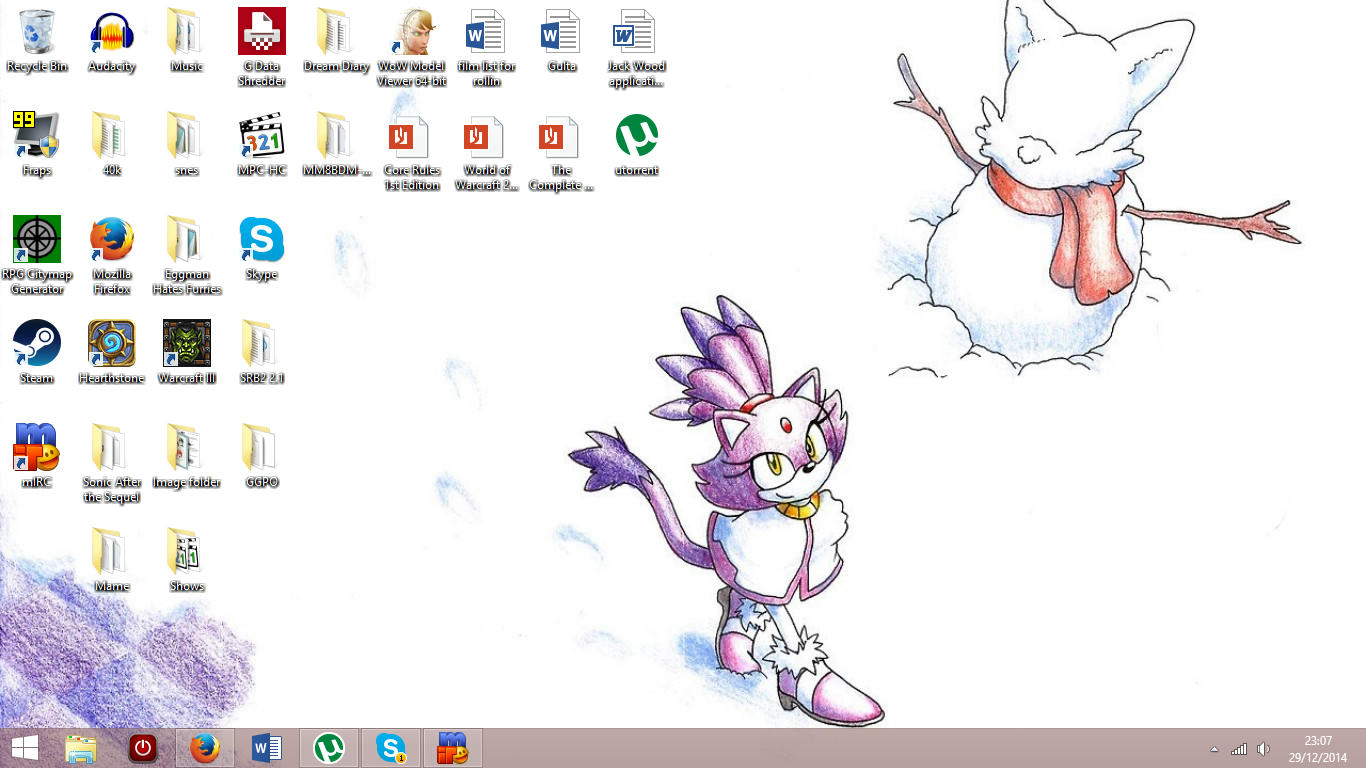
Task: Switch to Skype in the taskbar
Action: [x=391, y=748]
